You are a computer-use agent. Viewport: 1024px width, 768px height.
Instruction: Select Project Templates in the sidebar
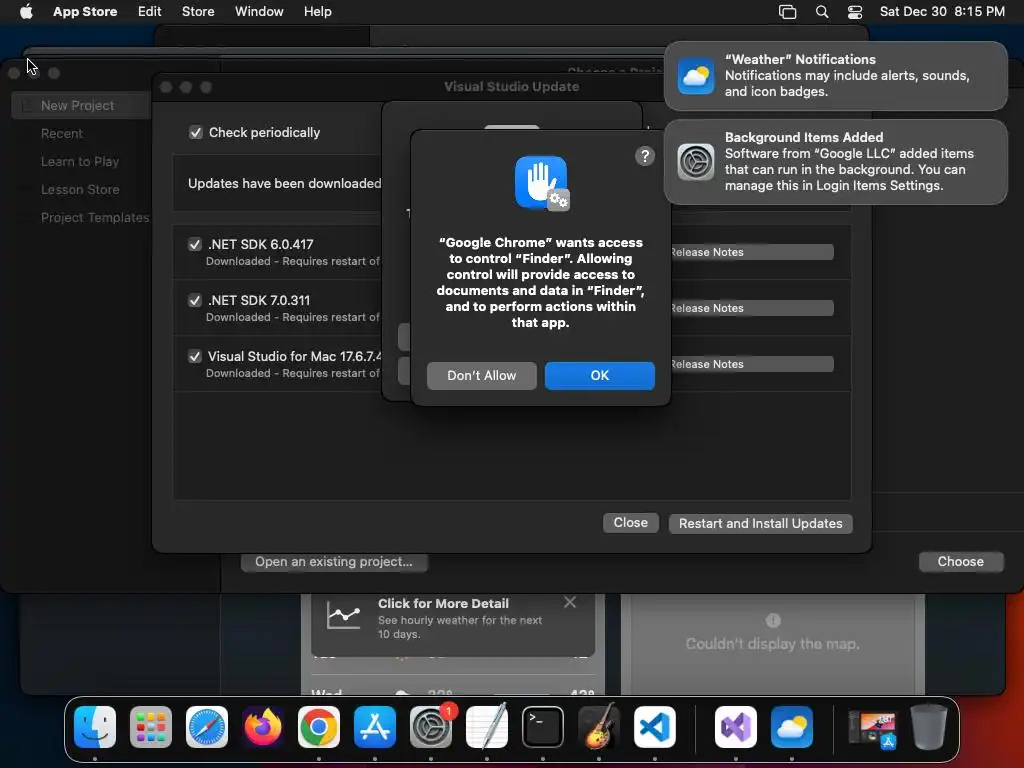pos(95,217)
